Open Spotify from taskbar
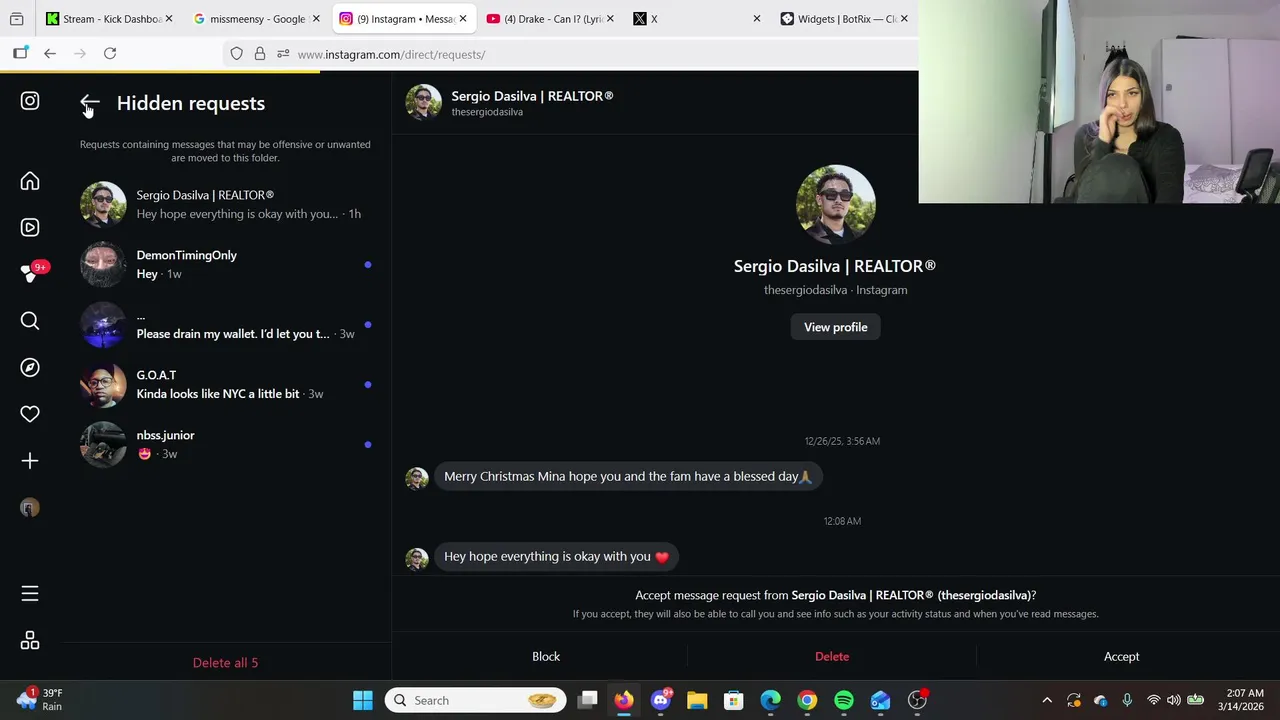Viewport: 1280px width, 720px height. point(844,700)
